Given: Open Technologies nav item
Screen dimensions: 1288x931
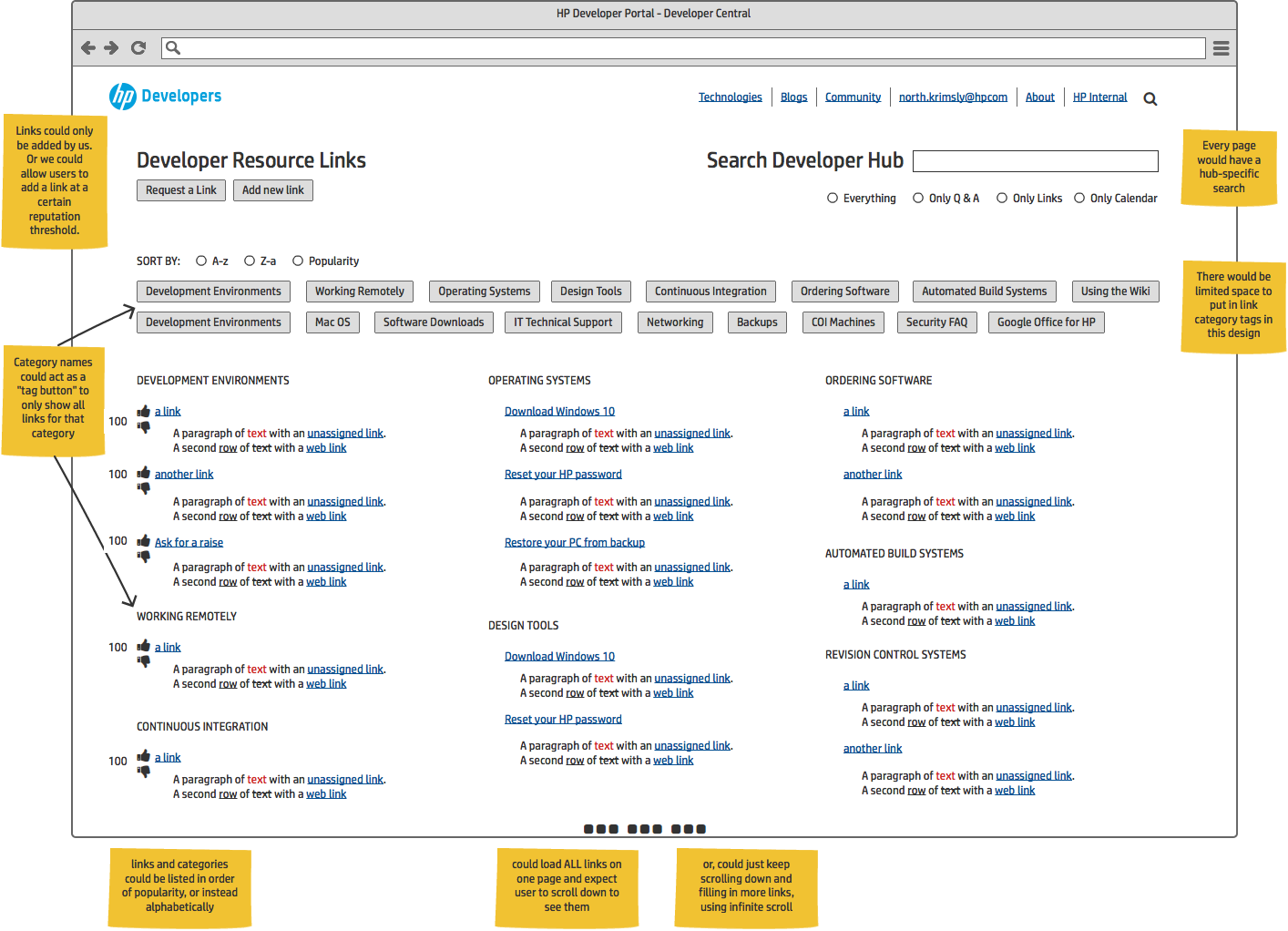Looking at the screenshot, I should point(731,97).
